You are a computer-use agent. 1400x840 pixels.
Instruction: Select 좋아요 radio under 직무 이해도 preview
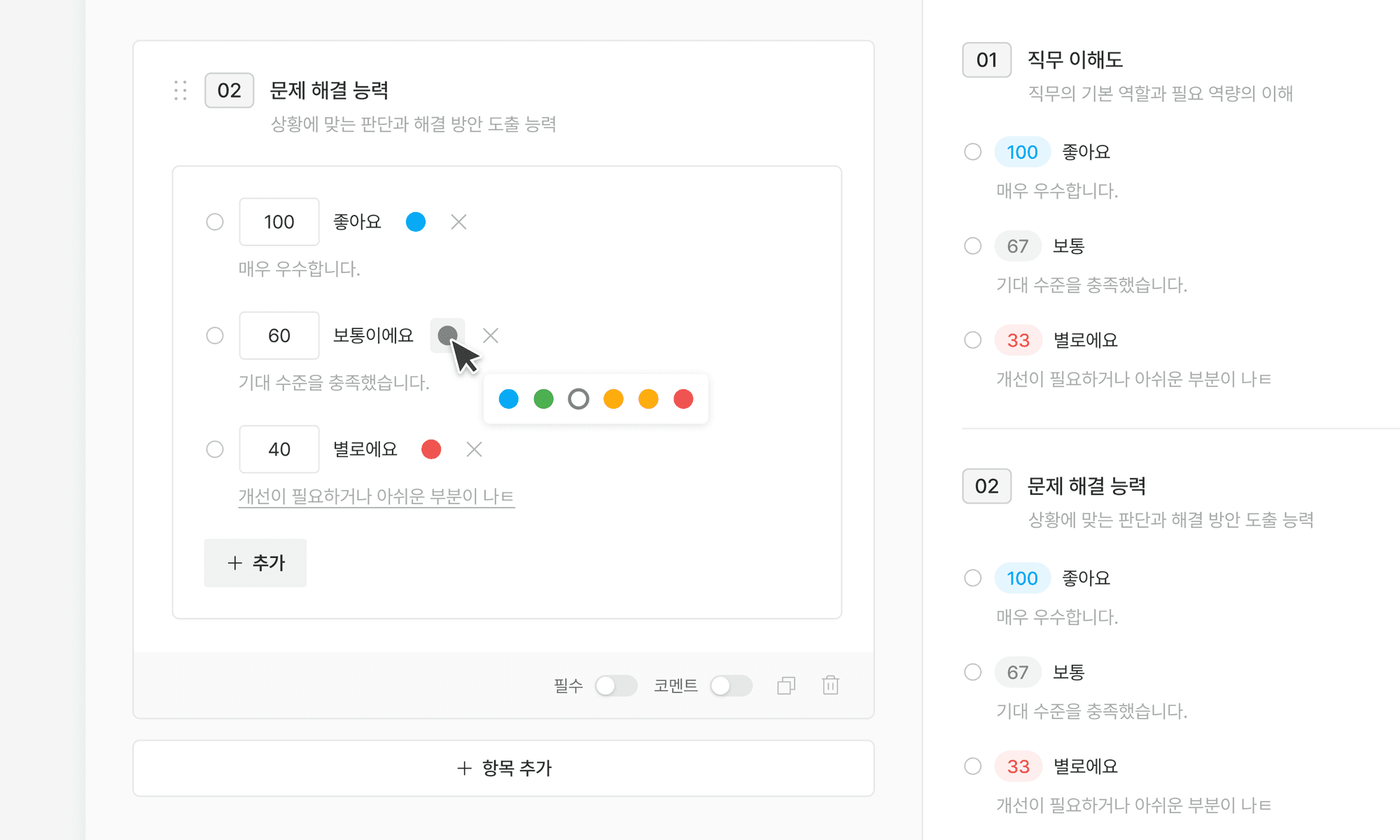pyautogui.click(x=973, y=152)
